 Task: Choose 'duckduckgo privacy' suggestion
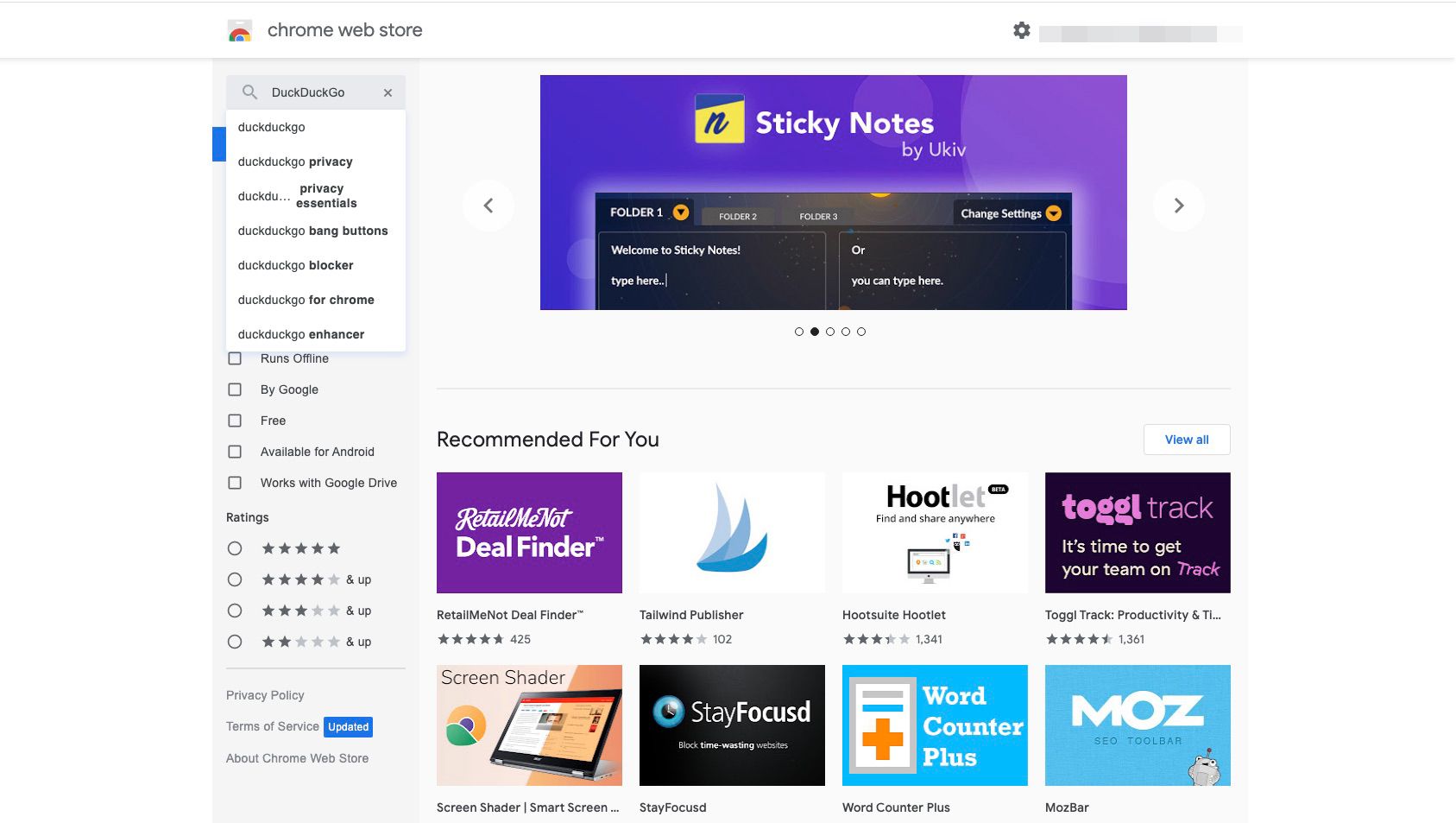[x=316, y=161]
